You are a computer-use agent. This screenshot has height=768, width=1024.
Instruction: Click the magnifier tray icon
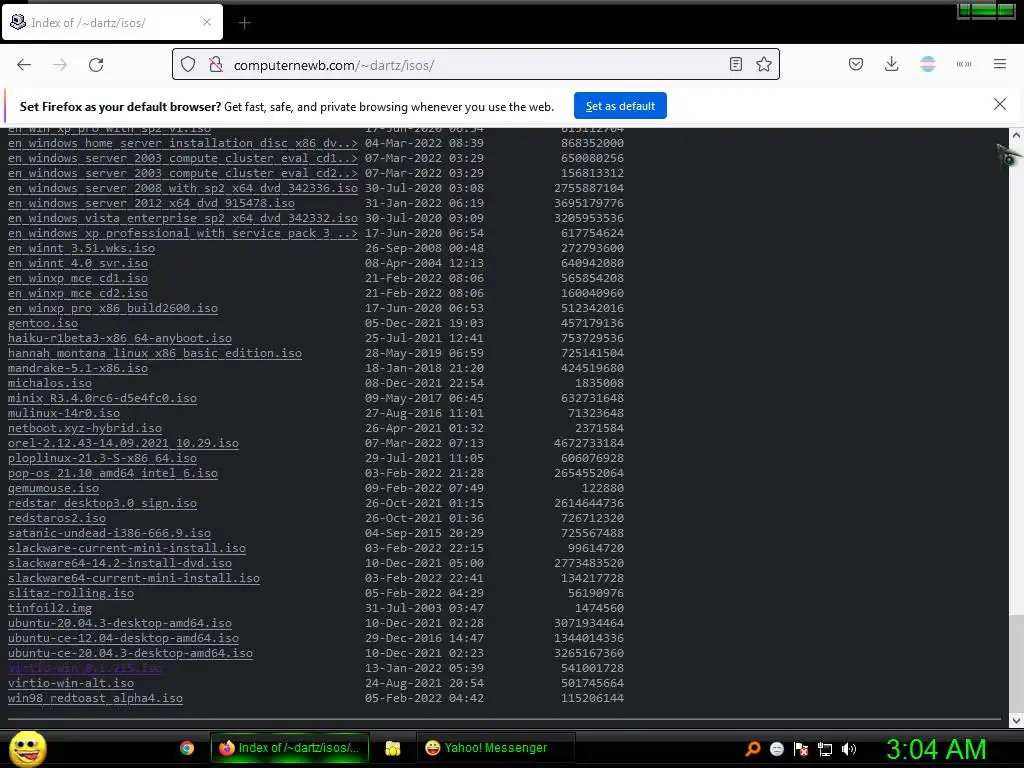[x=752, y=748]
